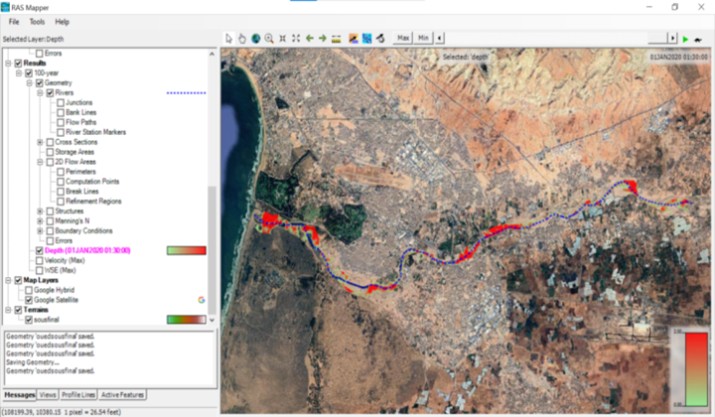The width and height of the screenshot is (715, 417).
Task: Select the Computation Points tree label
Action: click(x=92, y=182)
